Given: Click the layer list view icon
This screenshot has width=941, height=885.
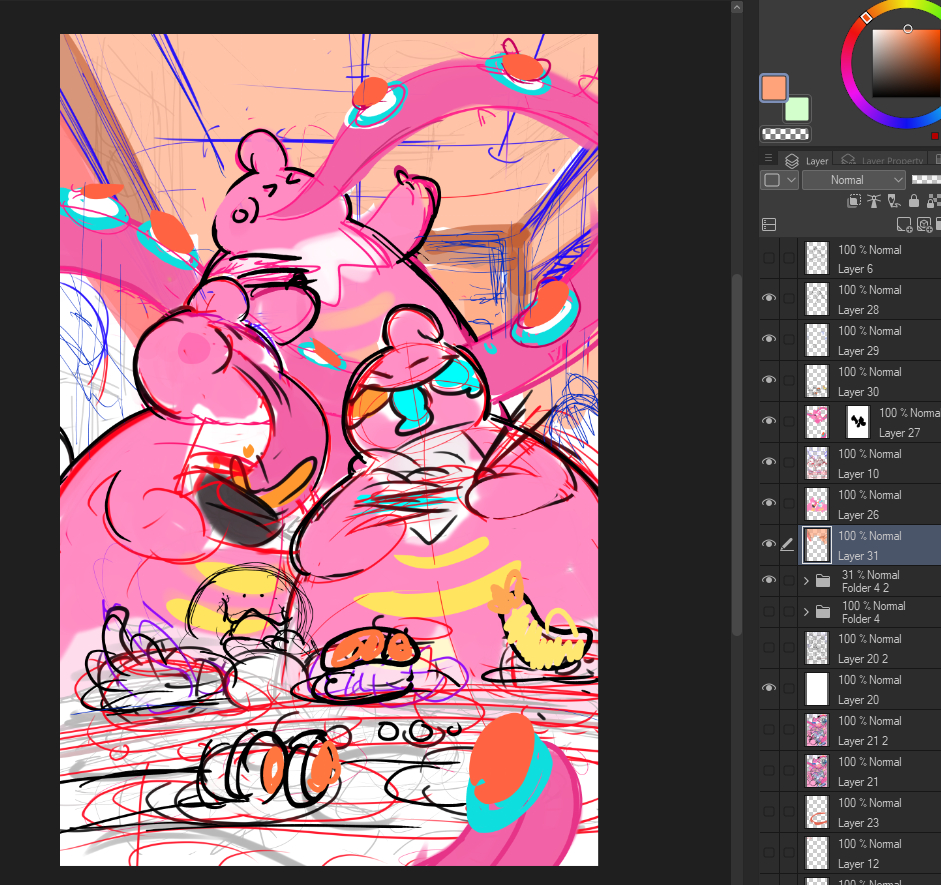Looking at the screenshot, I should tap(769, 225).
